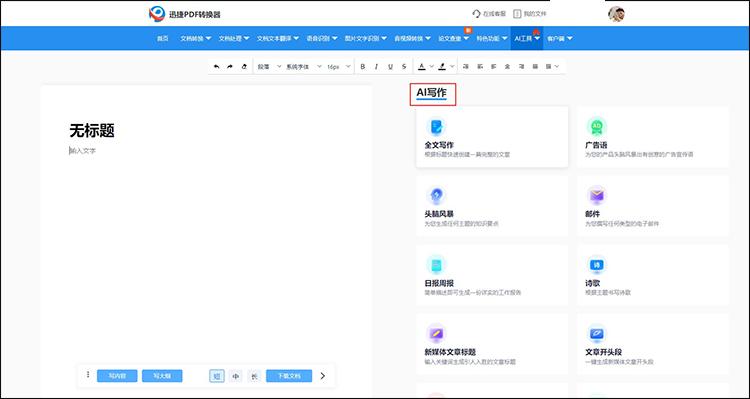This screenshot has width=750, height=399.
Task: Open 在线客服 headset support
Action: [489, 14]
